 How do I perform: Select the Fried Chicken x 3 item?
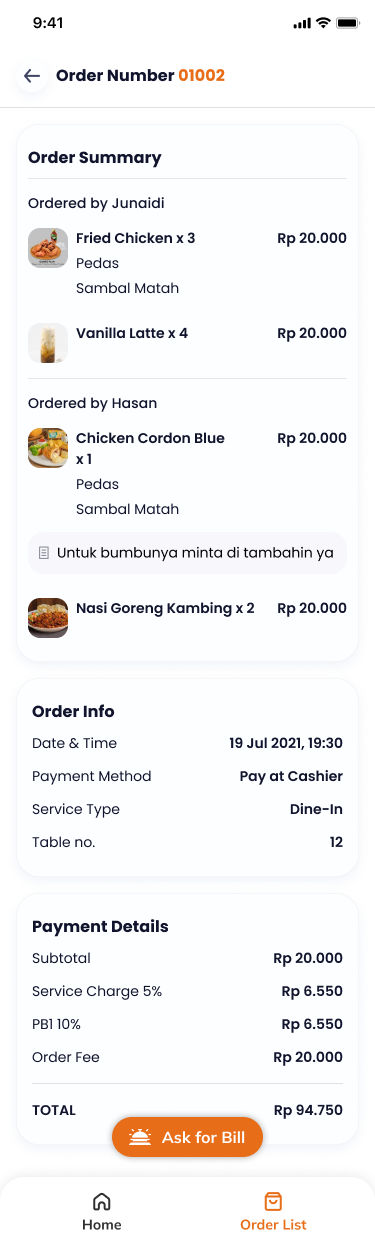187,263
